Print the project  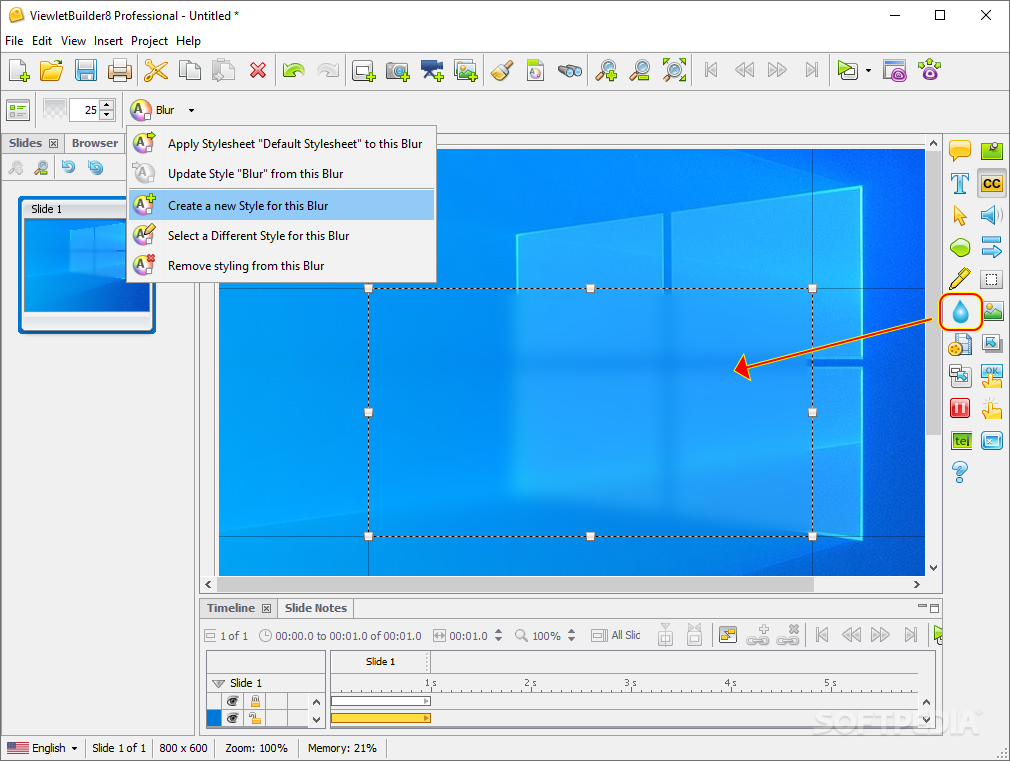tap(119, 70)
